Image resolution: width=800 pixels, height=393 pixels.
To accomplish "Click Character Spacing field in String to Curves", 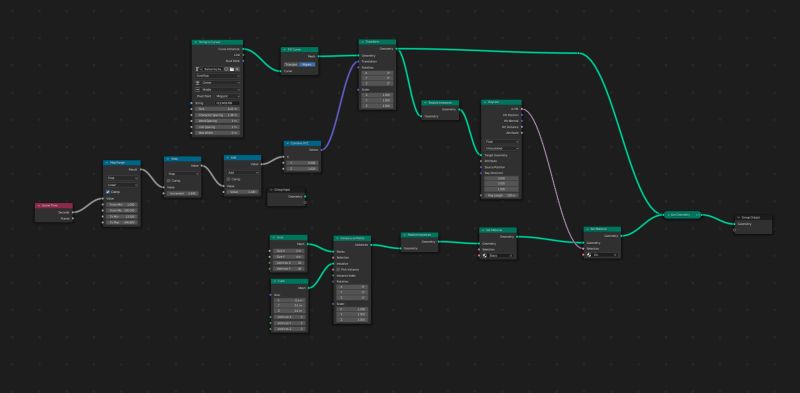I will point(218,115).
